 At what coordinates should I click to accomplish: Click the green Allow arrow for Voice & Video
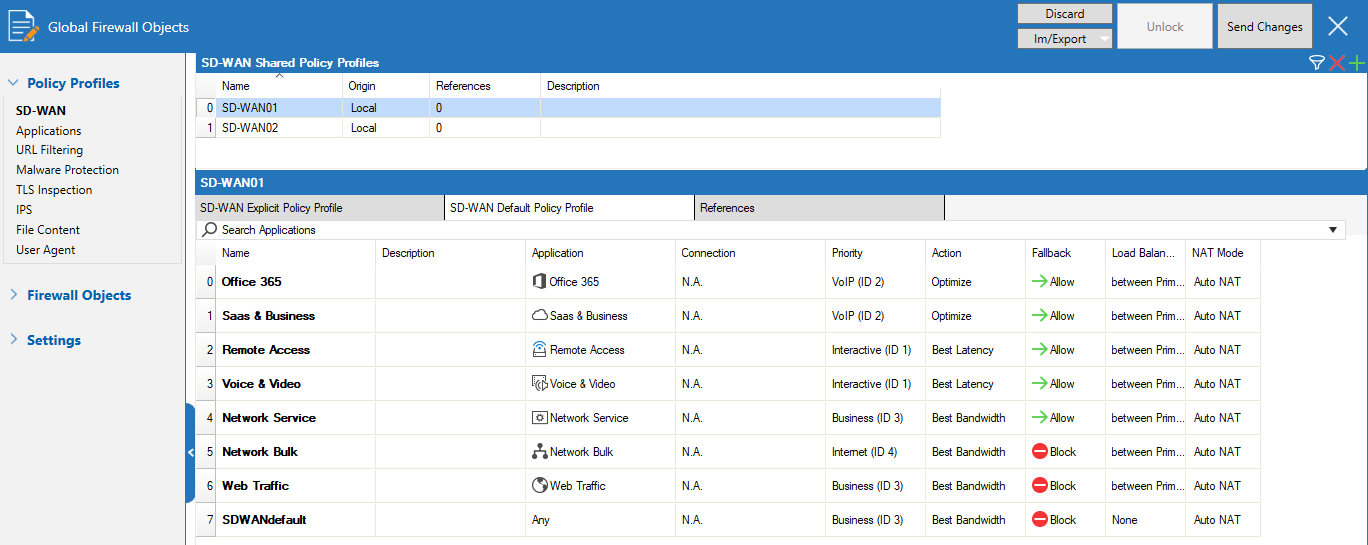[1040, 384]
